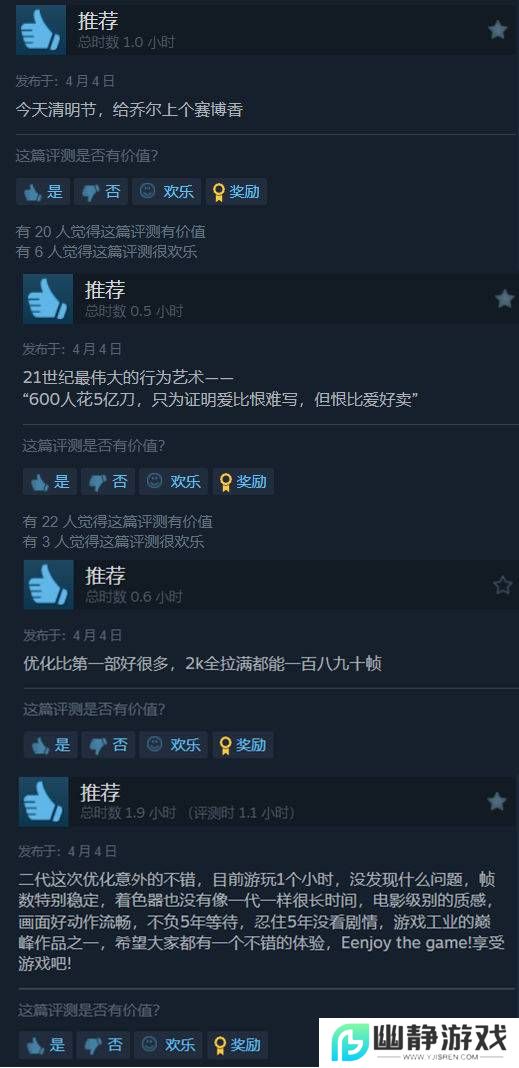The width and height of the screenshot is (519, 1068).
Task: Click the thumbs-up image of the first review
Action: [41, 30]
